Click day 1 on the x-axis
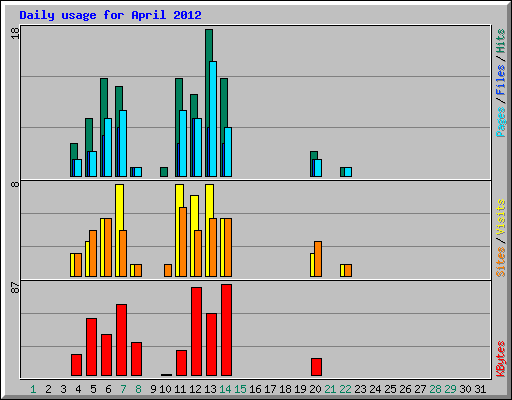The height and width of the screenshot is (400, 512). tap(33, 389)
